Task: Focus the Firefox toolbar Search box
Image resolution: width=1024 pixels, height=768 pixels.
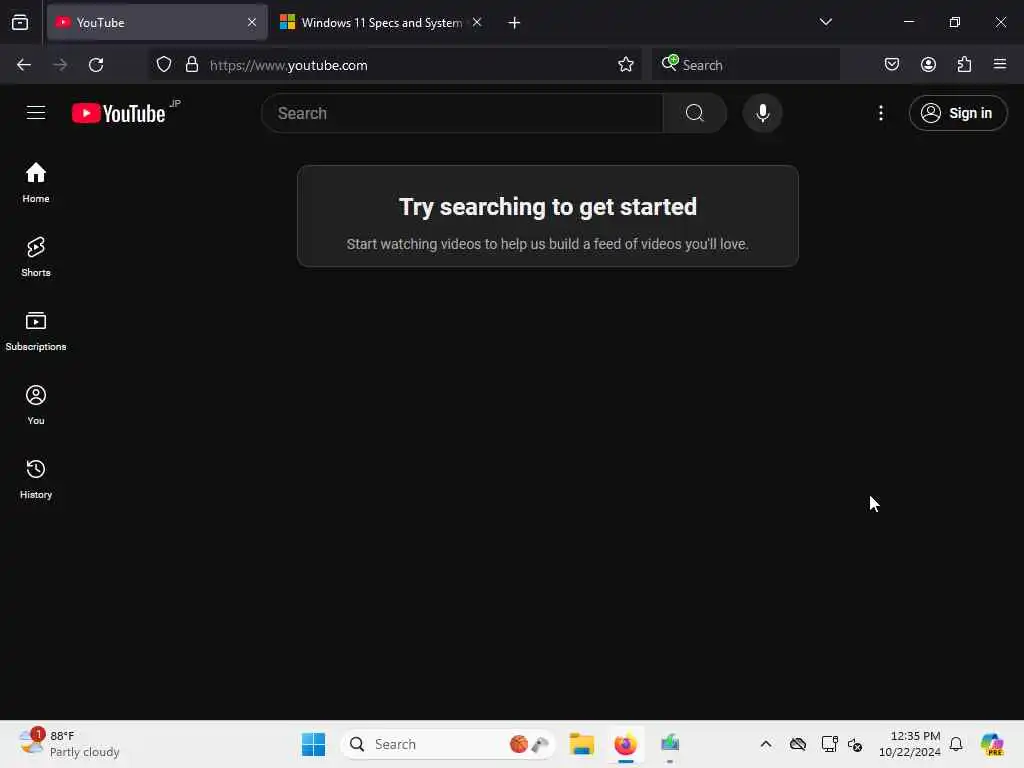Action: point(746,65)
